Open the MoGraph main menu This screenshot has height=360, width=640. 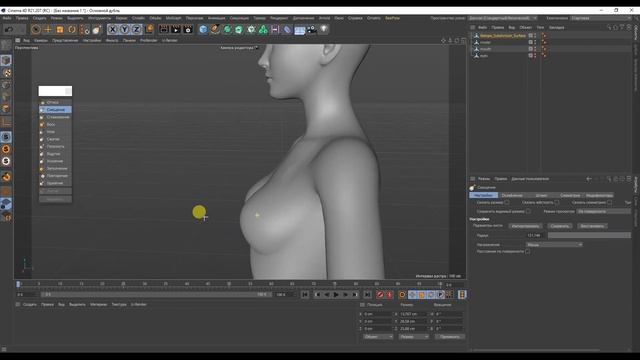click(173, 18)
